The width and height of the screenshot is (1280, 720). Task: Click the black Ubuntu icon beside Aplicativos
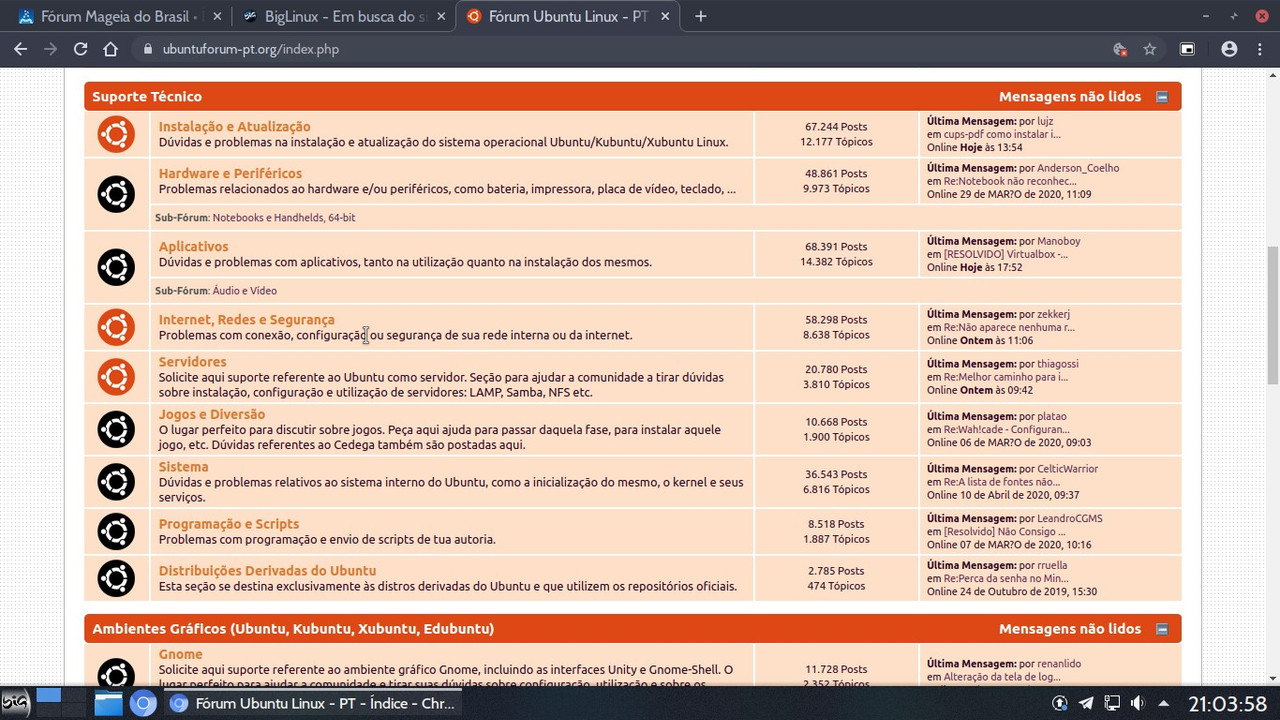[116, 267]
